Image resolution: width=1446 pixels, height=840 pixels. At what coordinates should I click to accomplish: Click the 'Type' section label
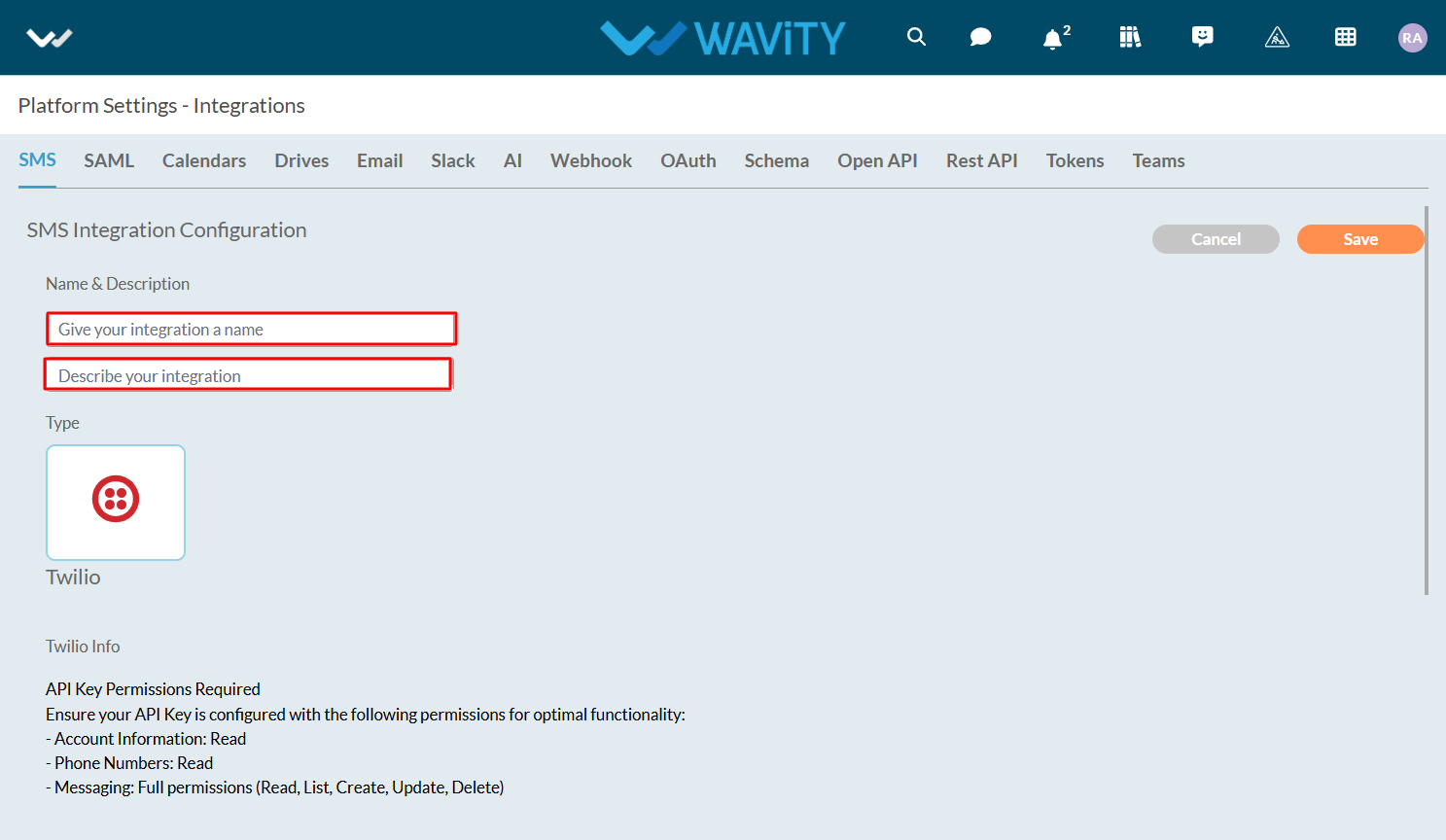(x=62, y=423)
